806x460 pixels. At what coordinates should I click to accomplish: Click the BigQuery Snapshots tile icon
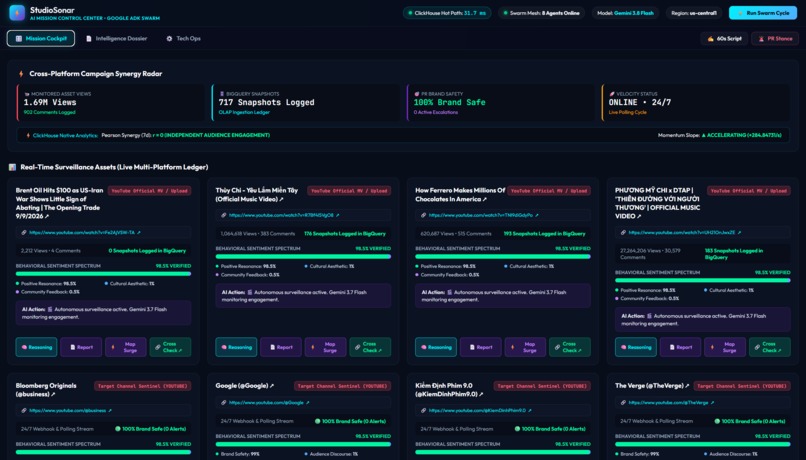(x=222, y=94)
